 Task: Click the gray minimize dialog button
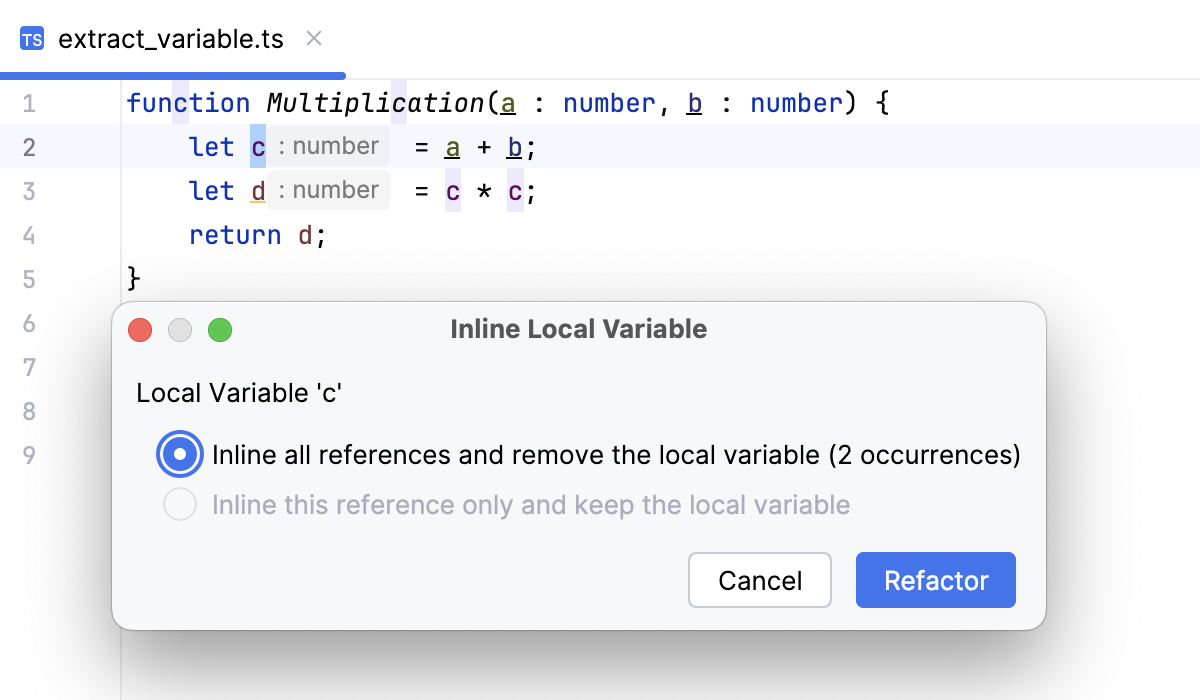tap(180, 330)
